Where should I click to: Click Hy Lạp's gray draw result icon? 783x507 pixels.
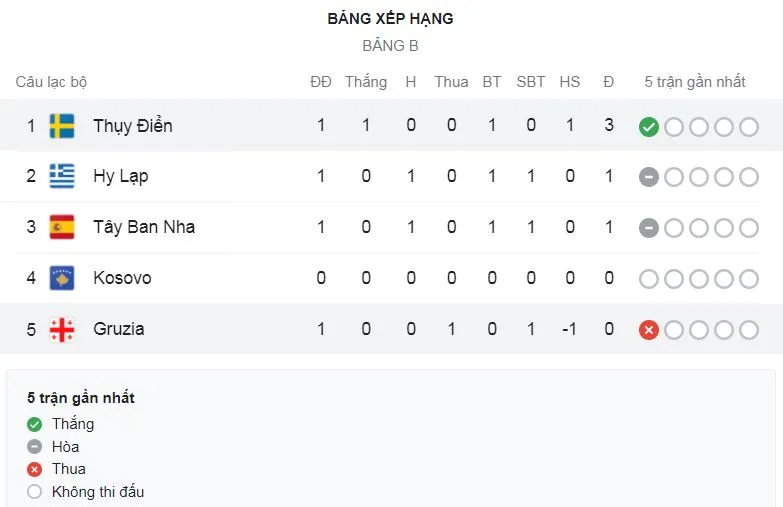click(x=649, y=177)
